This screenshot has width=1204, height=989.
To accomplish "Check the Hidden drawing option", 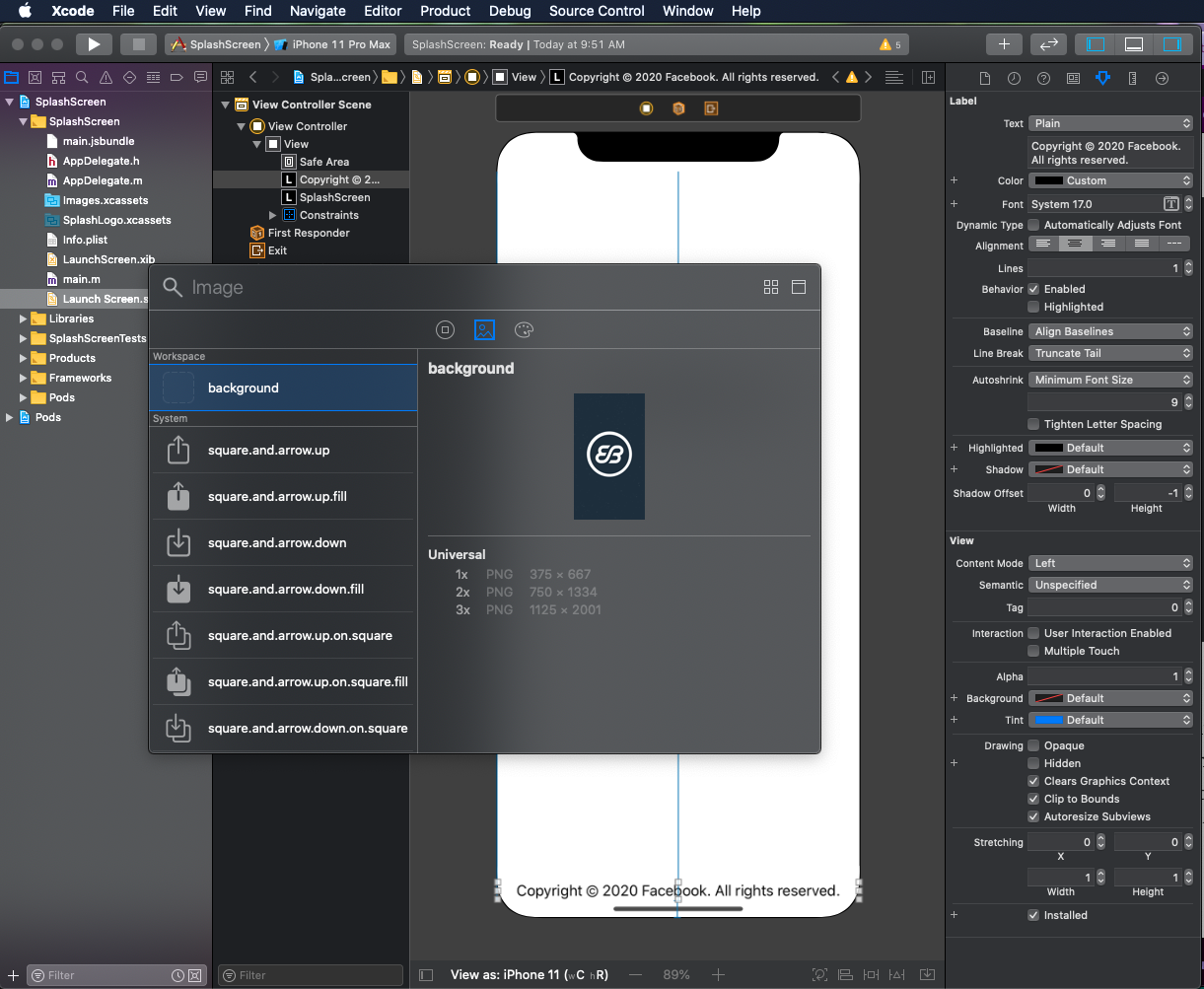I will pos(1033,763).
